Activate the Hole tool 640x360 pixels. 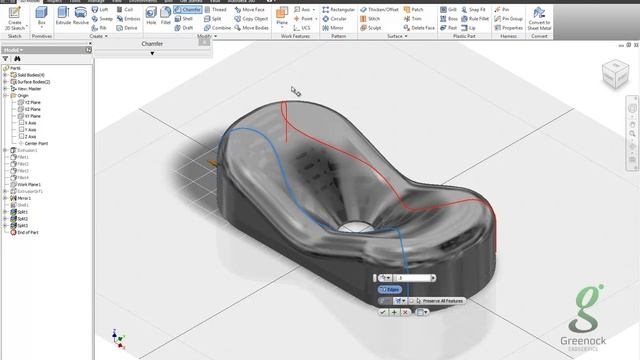tap(151, 16)
